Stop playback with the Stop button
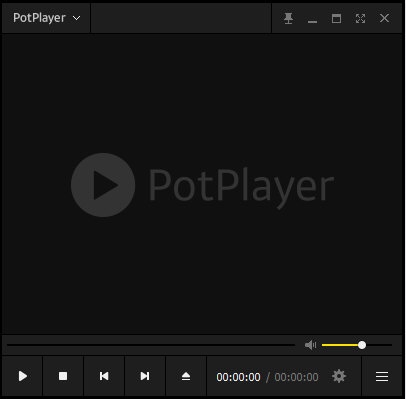Image resolution: width=406 pixels, height=399 pixels. click(x=63, y=376)
